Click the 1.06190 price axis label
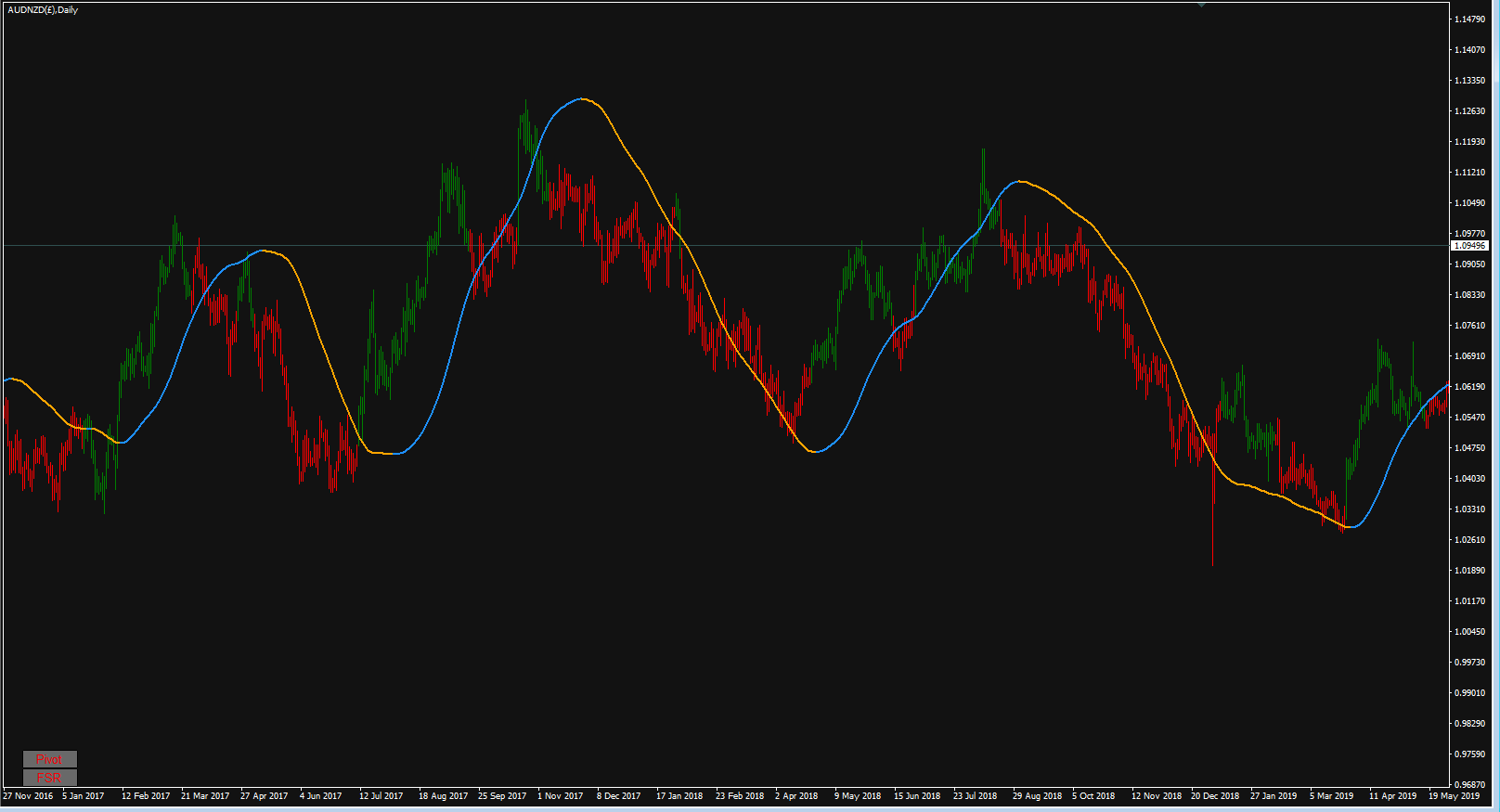 click(1470, 387)
